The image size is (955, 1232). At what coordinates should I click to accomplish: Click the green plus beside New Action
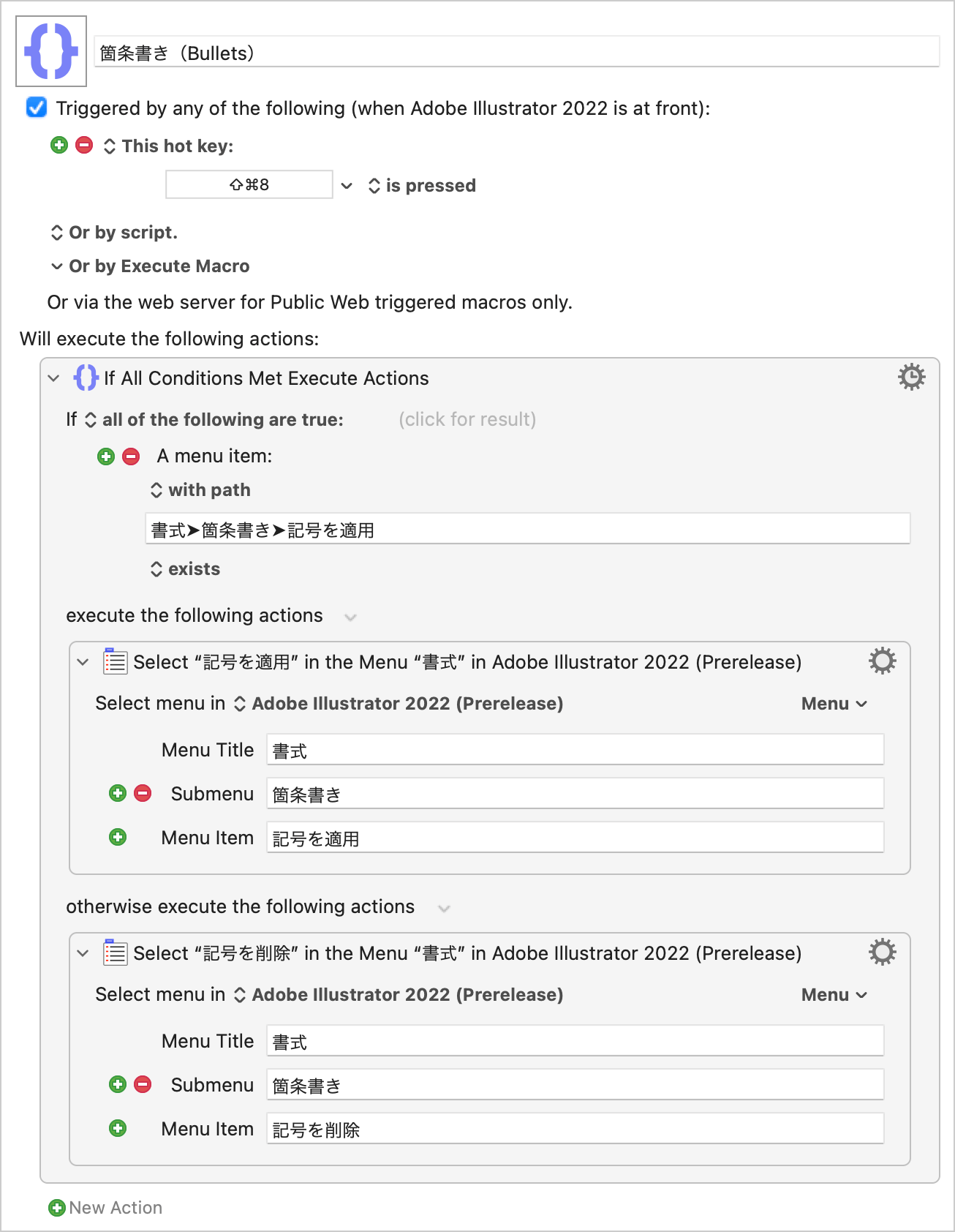(56, 1208)
